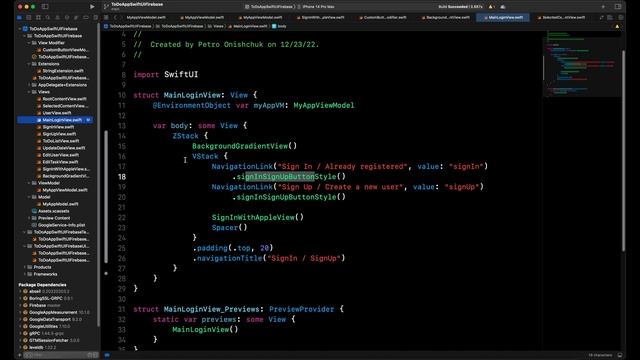The height and width of the screenshot is (360, 640).
Task: Open the breakpoint navigator icon
Action: tap(86, 18)
